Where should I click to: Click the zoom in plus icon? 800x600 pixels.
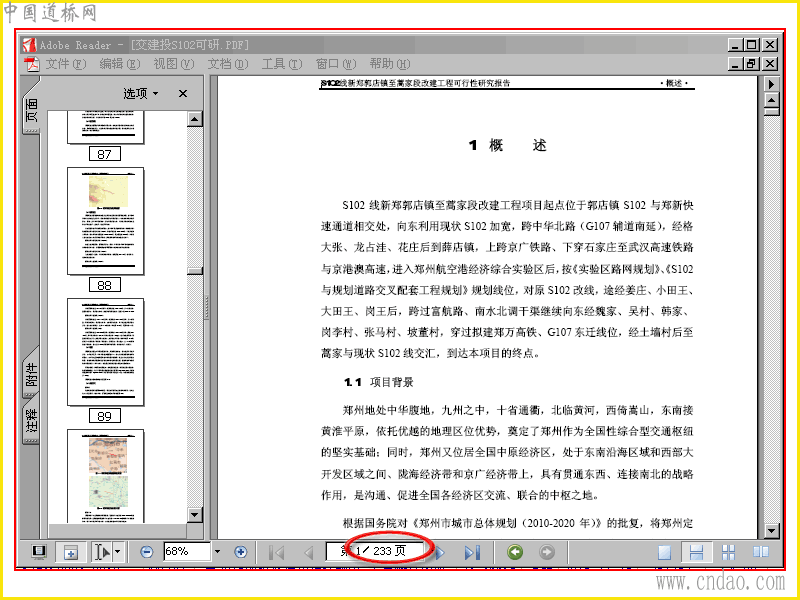click(240, 552)
